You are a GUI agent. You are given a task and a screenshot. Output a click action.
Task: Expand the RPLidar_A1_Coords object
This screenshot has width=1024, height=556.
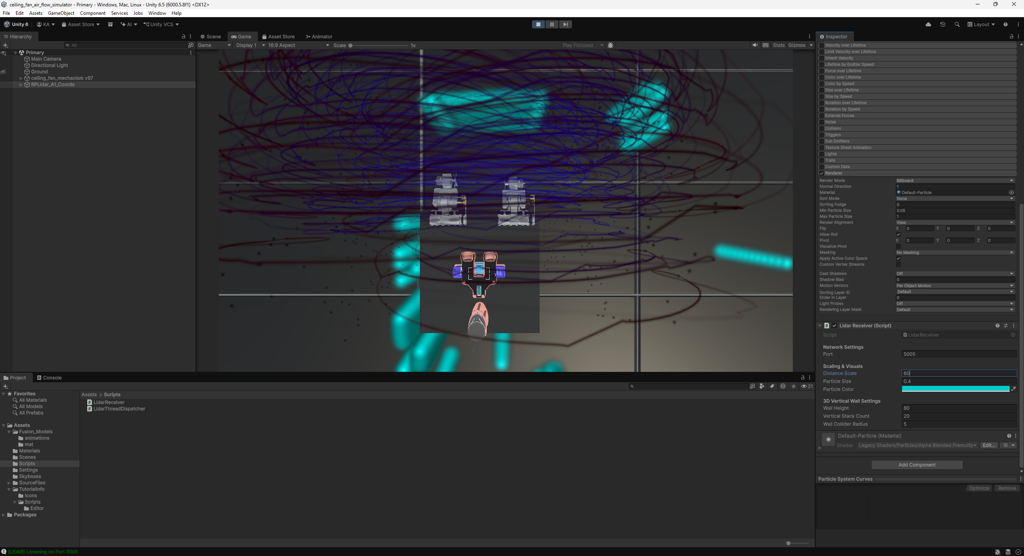point(21,84)
